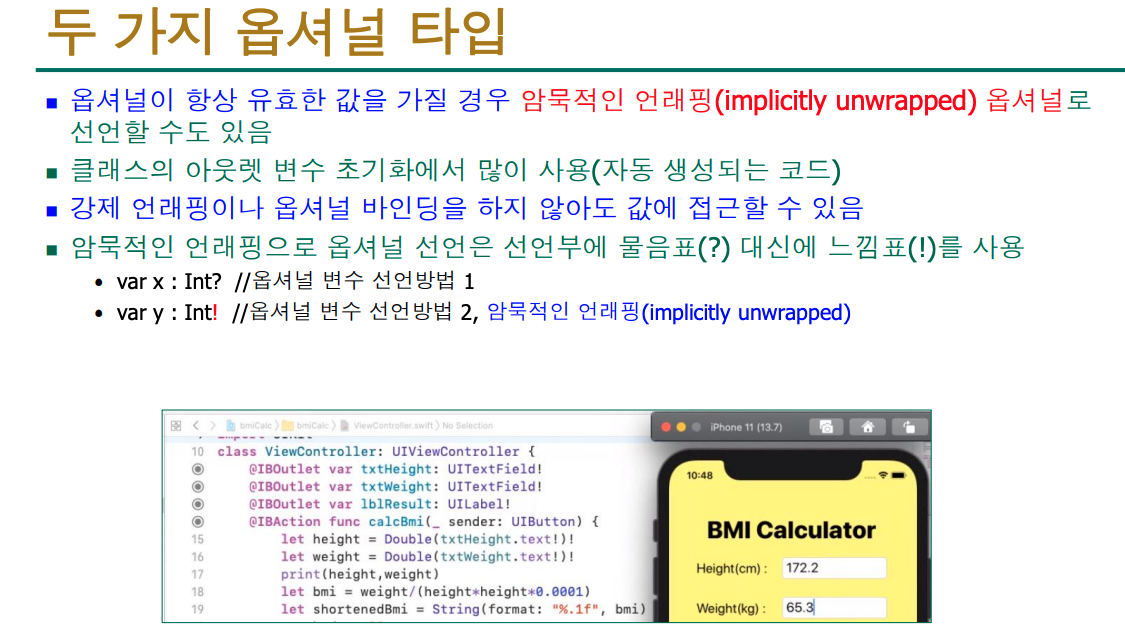
Task: Click the calcBmi action connection circle
Action: (198, 522)
